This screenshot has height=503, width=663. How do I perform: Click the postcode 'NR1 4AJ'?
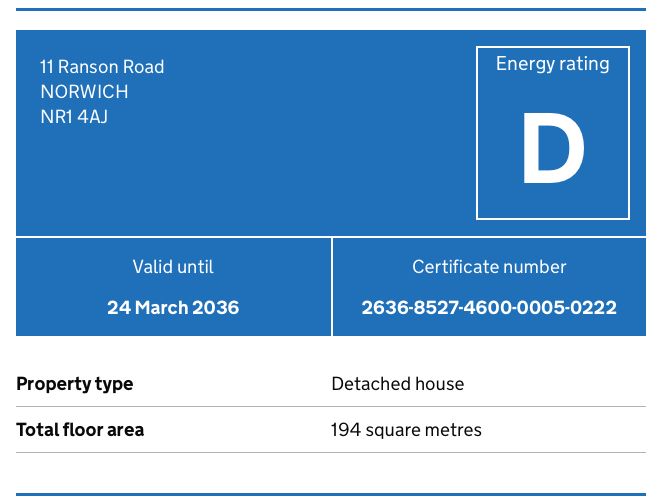click(74, 117)
